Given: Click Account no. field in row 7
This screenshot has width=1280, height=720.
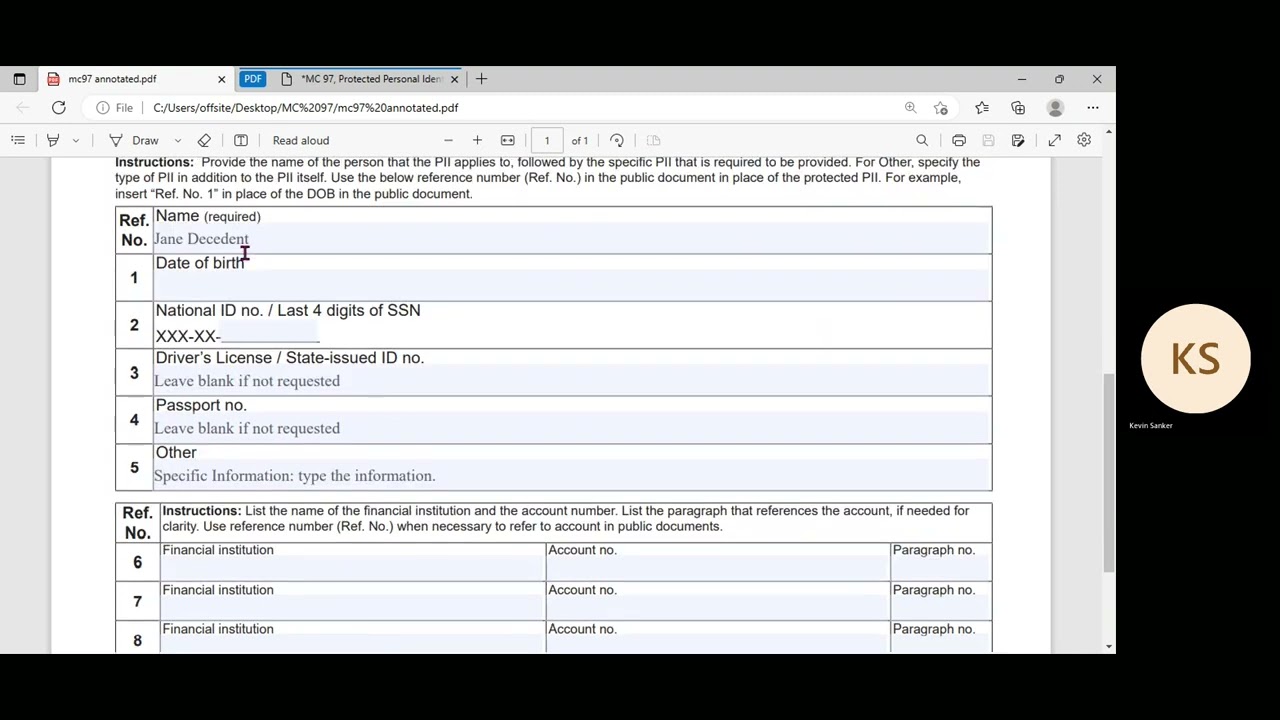Looking at the screenshot, I should click(717, 609).
